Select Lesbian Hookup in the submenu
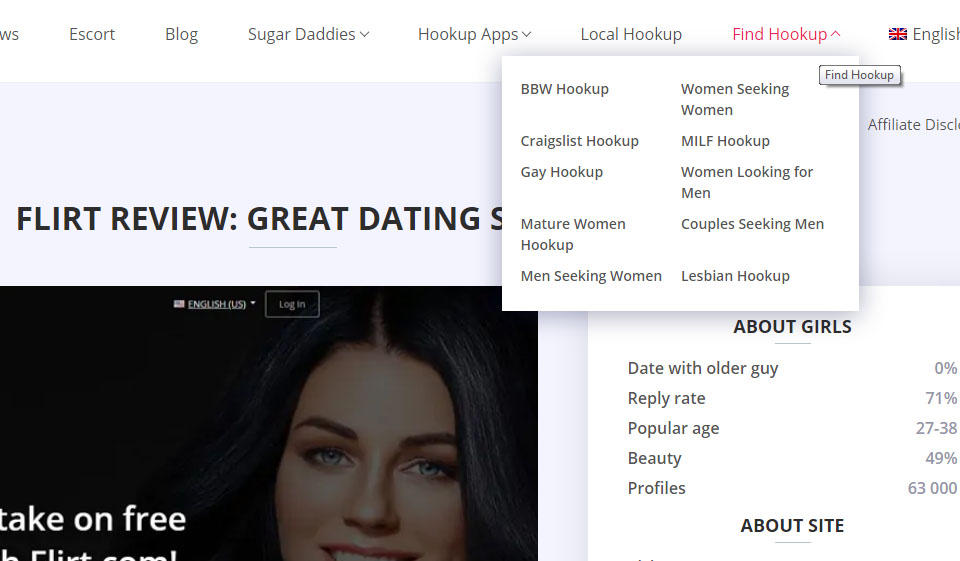Viewport: 960px width, 561px height. coord(735,276)
